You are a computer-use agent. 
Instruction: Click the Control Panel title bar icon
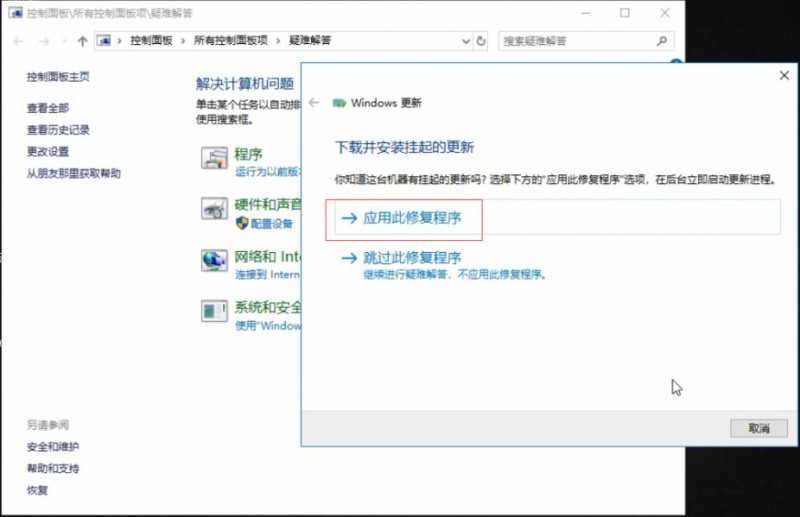point(15,13)
